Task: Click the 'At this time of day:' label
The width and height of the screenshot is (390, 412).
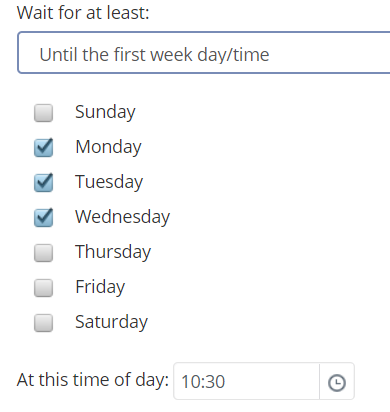Action: 93,380
